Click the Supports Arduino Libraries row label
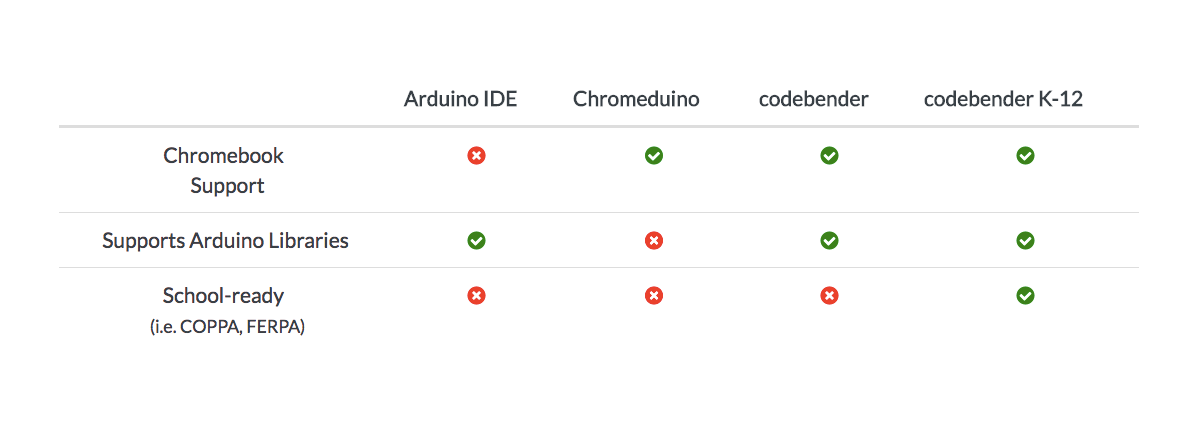 point(226,241)
